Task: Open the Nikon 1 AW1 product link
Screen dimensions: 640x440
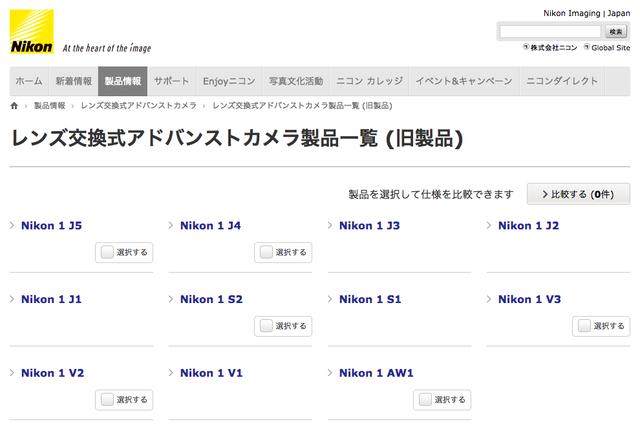Action: click(376, 373)
